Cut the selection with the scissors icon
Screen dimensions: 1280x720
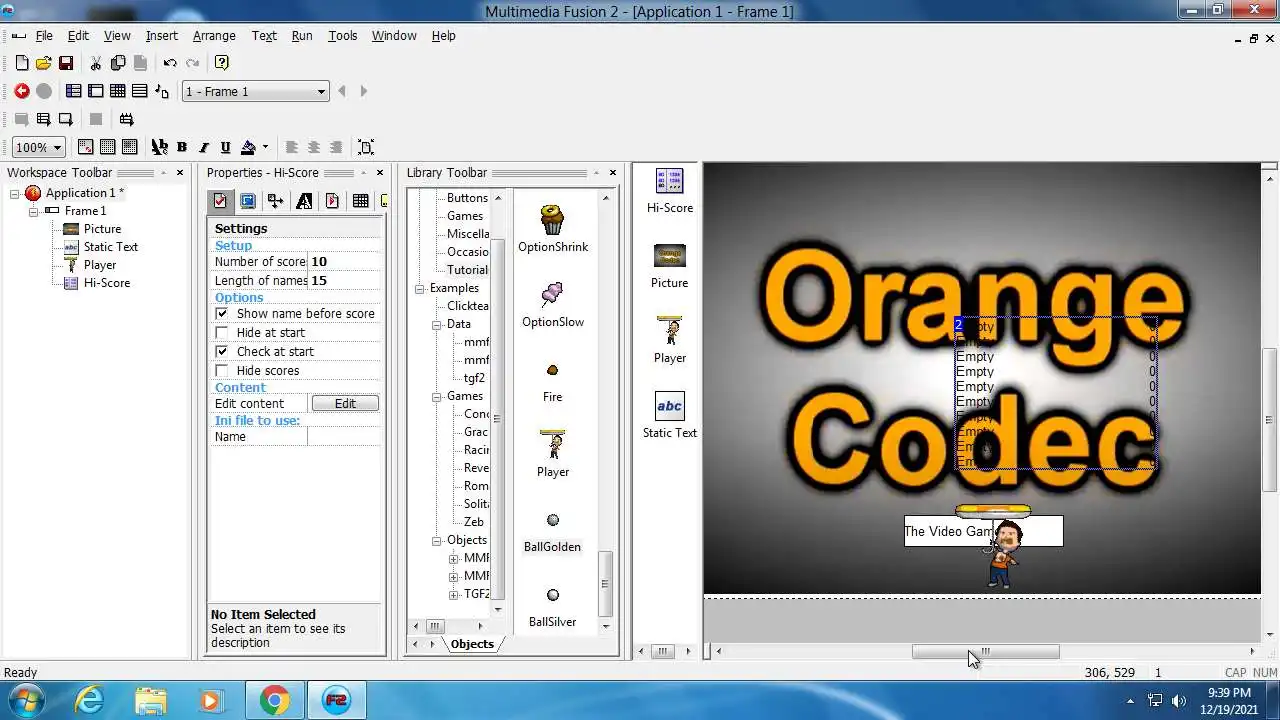(x=96, y=63)
